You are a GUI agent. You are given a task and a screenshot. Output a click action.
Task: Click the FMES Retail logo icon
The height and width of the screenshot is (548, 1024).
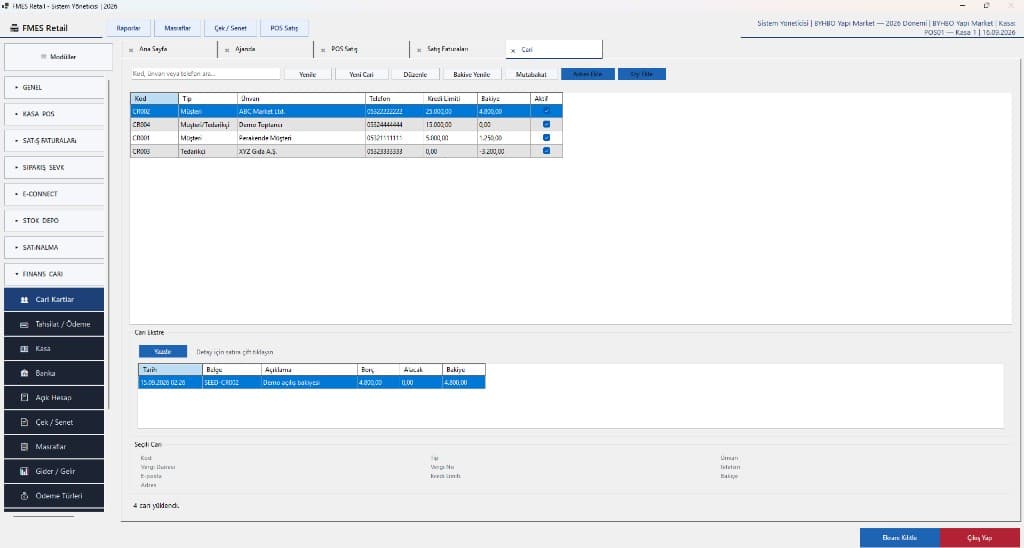[14, 28]
